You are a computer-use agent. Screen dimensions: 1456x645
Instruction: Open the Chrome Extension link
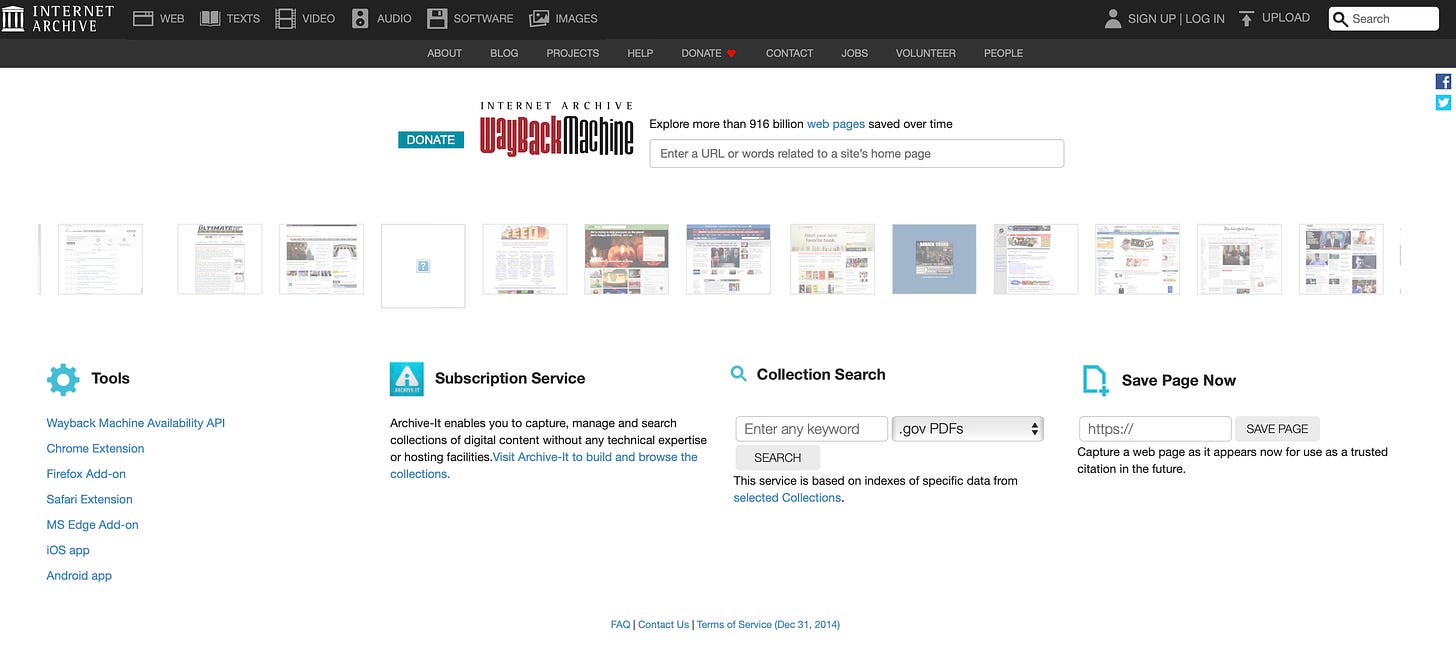click(96, 449)
